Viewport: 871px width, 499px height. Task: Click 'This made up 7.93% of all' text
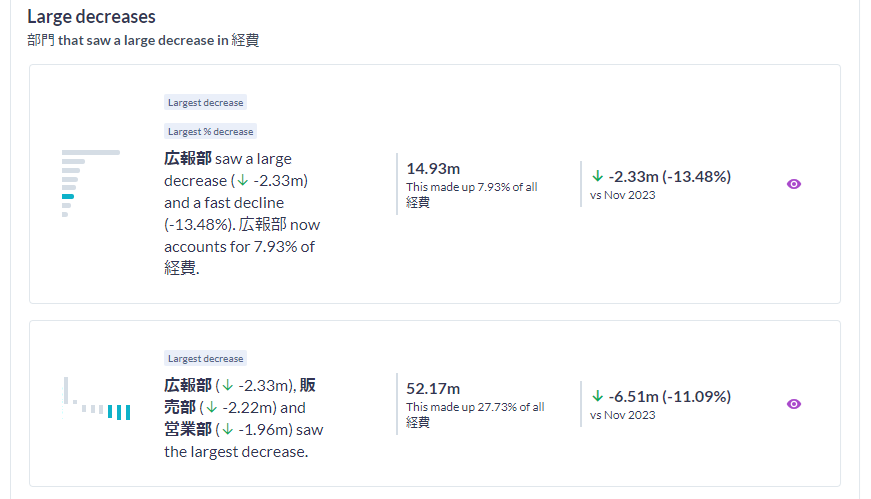[472, 187]
